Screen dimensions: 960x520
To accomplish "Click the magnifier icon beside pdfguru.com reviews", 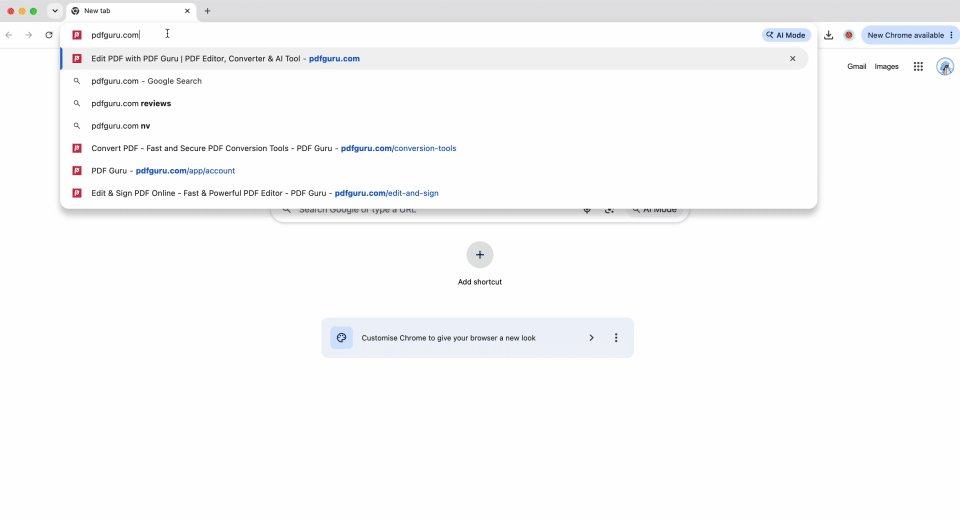I will 77,104.
